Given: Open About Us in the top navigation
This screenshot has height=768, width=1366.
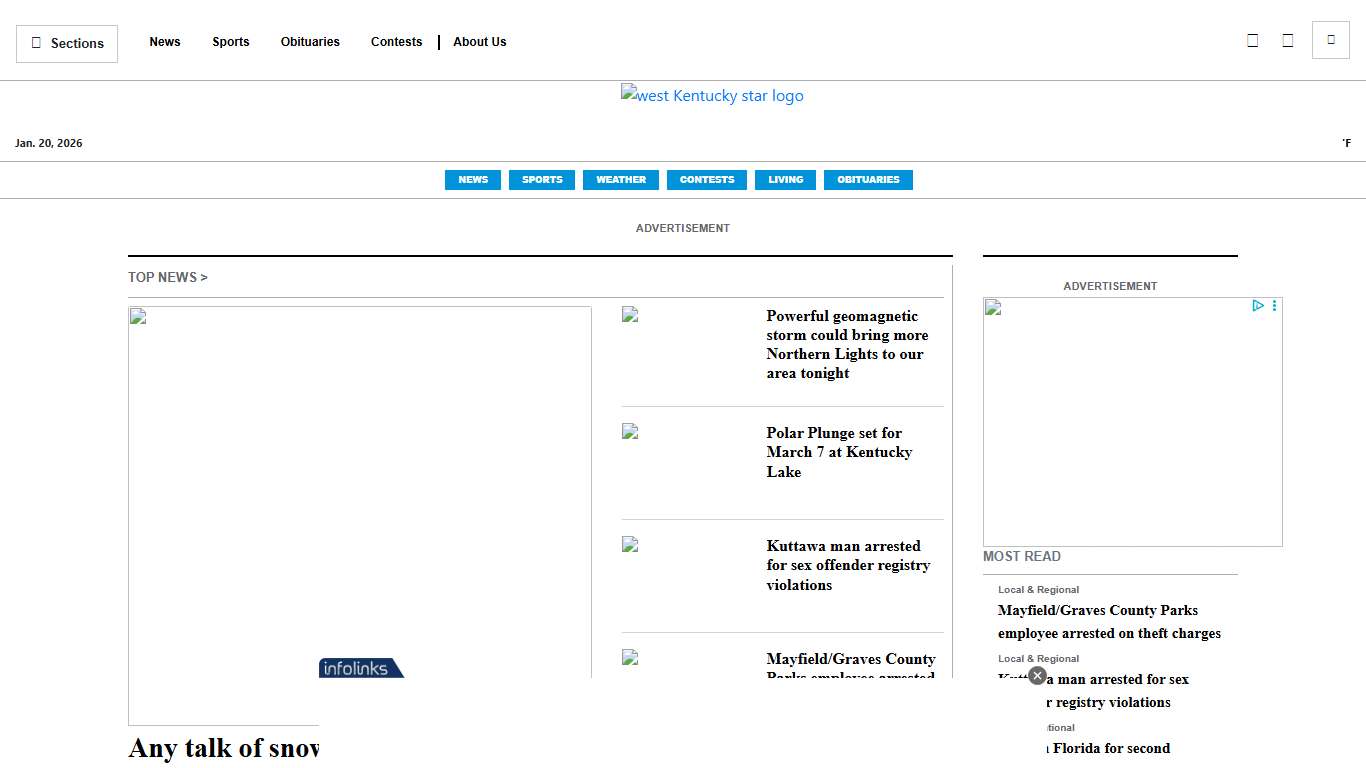Looking at the screenshot, I should tap(479, 42).
